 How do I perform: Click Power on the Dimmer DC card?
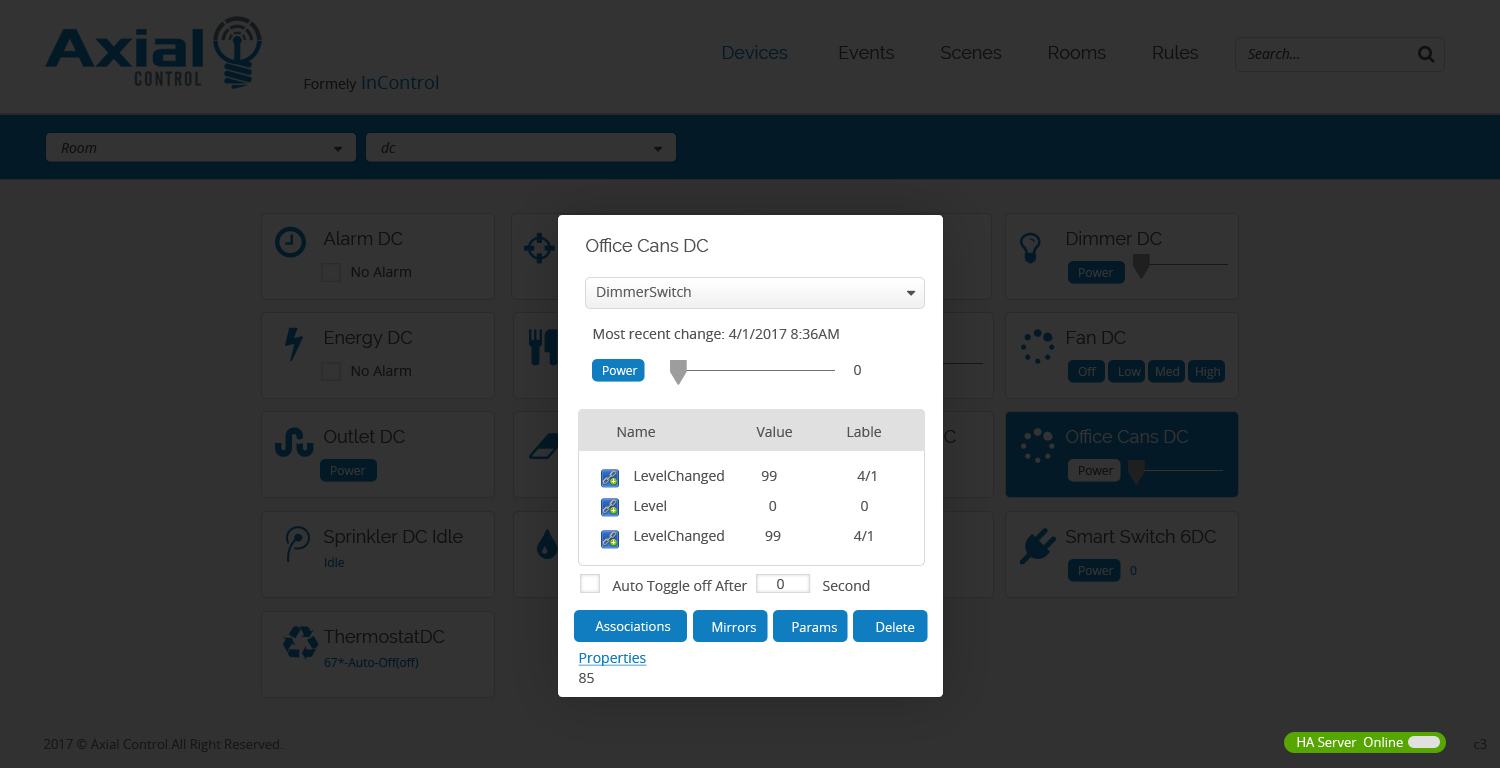[1095, 272]
